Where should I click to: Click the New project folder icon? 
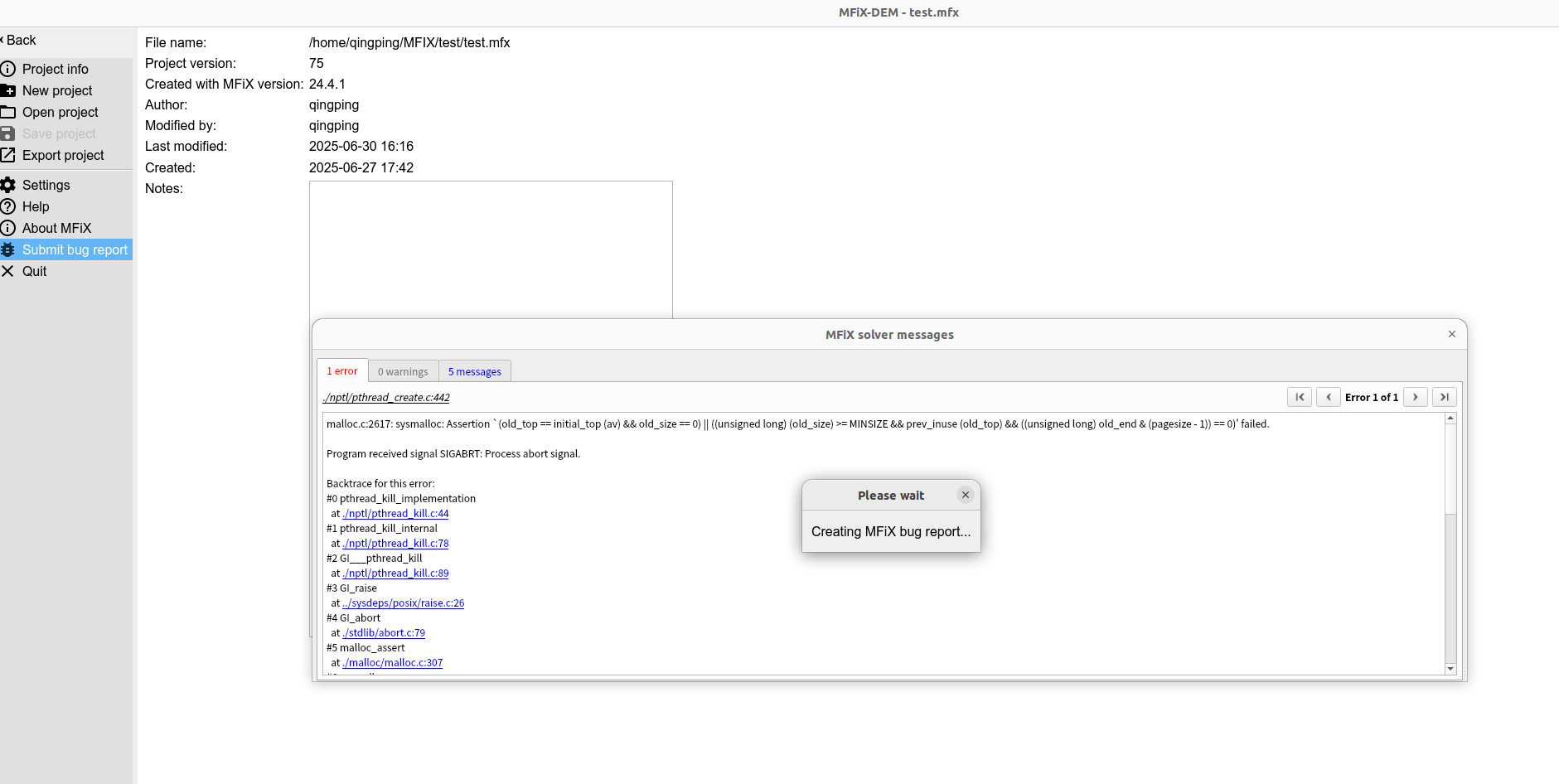tap(8, 90)
